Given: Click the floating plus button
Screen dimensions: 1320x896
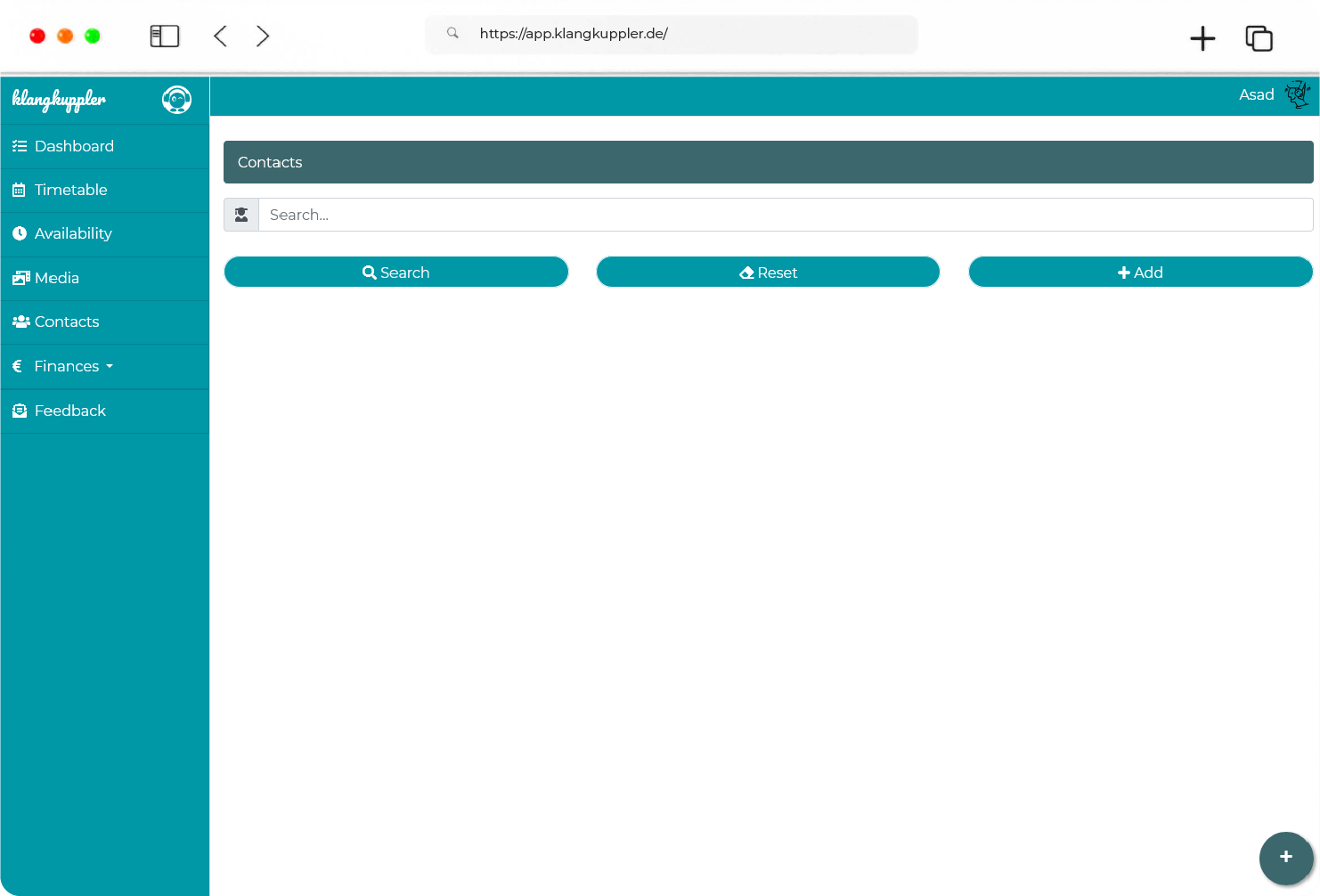Looking at the screenshot, I should 1285,857.
